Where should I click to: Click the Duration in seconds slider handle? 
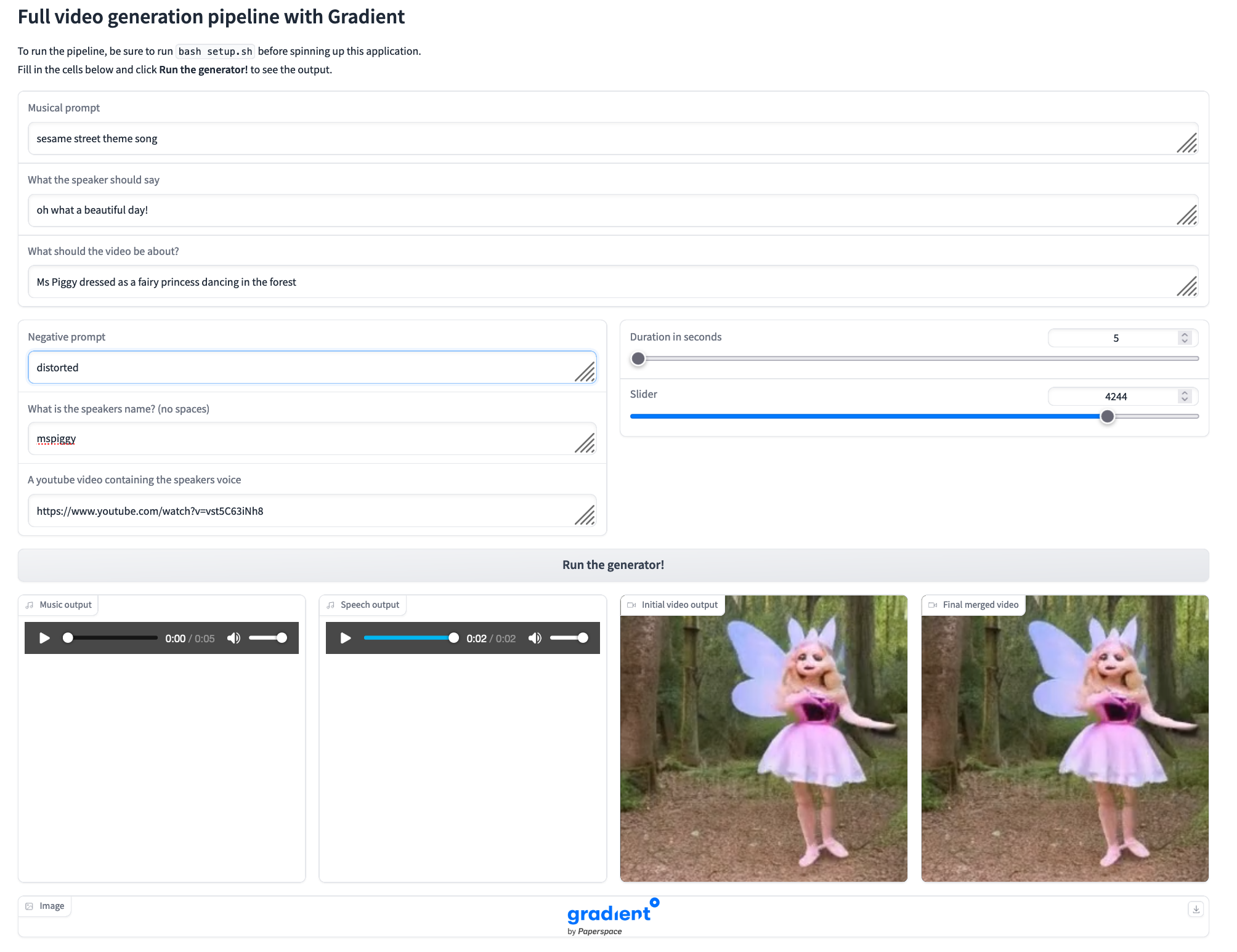point(638,358)
